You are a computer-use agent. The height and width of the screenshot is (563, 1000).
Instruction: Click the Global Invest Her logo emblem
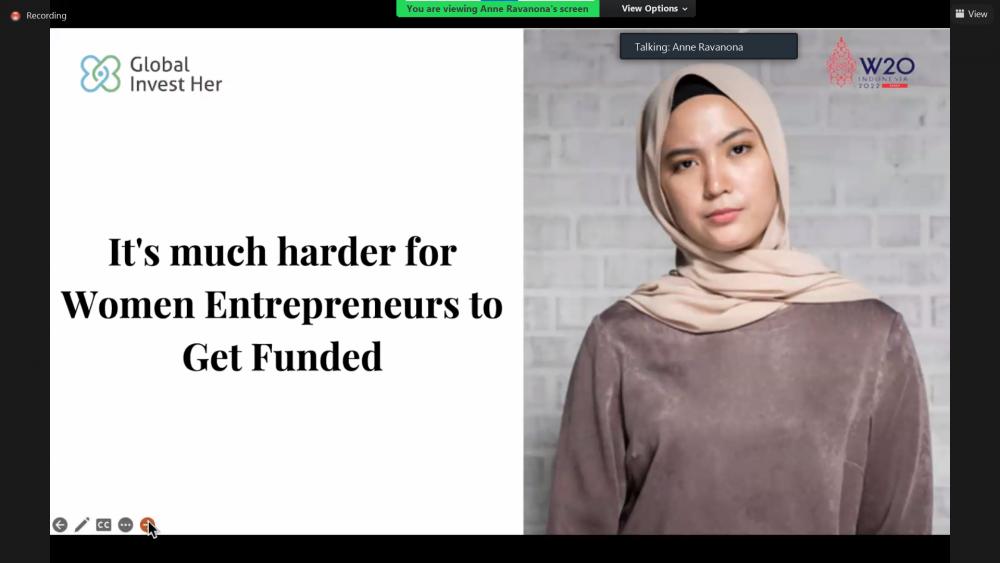click(100, 73)
